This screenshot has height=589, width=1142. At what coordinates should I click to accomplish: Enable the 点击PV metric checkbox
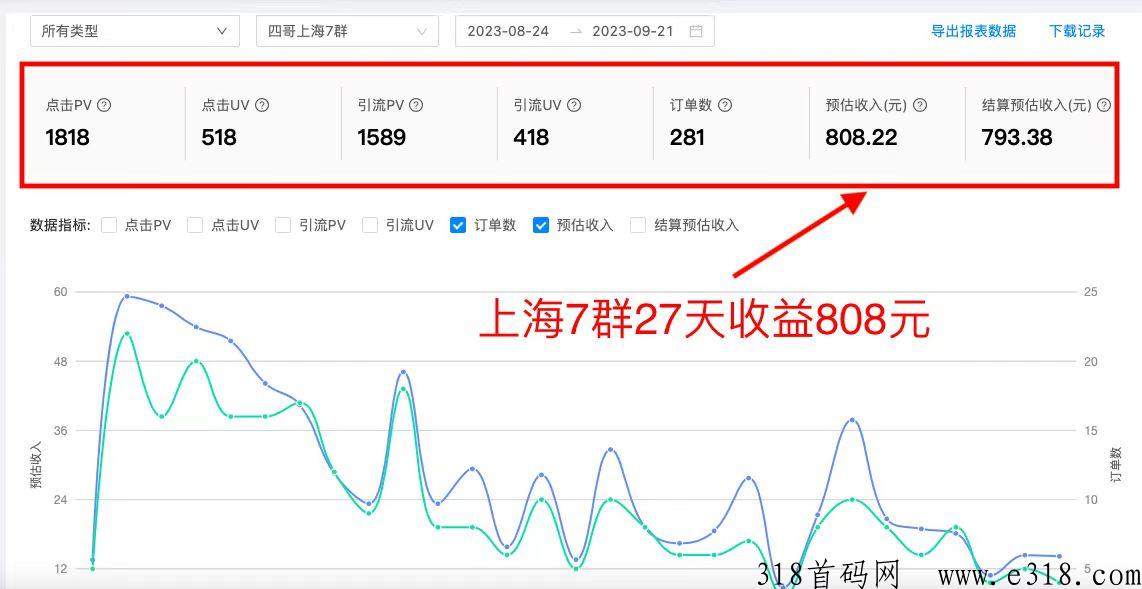(109, 225)
